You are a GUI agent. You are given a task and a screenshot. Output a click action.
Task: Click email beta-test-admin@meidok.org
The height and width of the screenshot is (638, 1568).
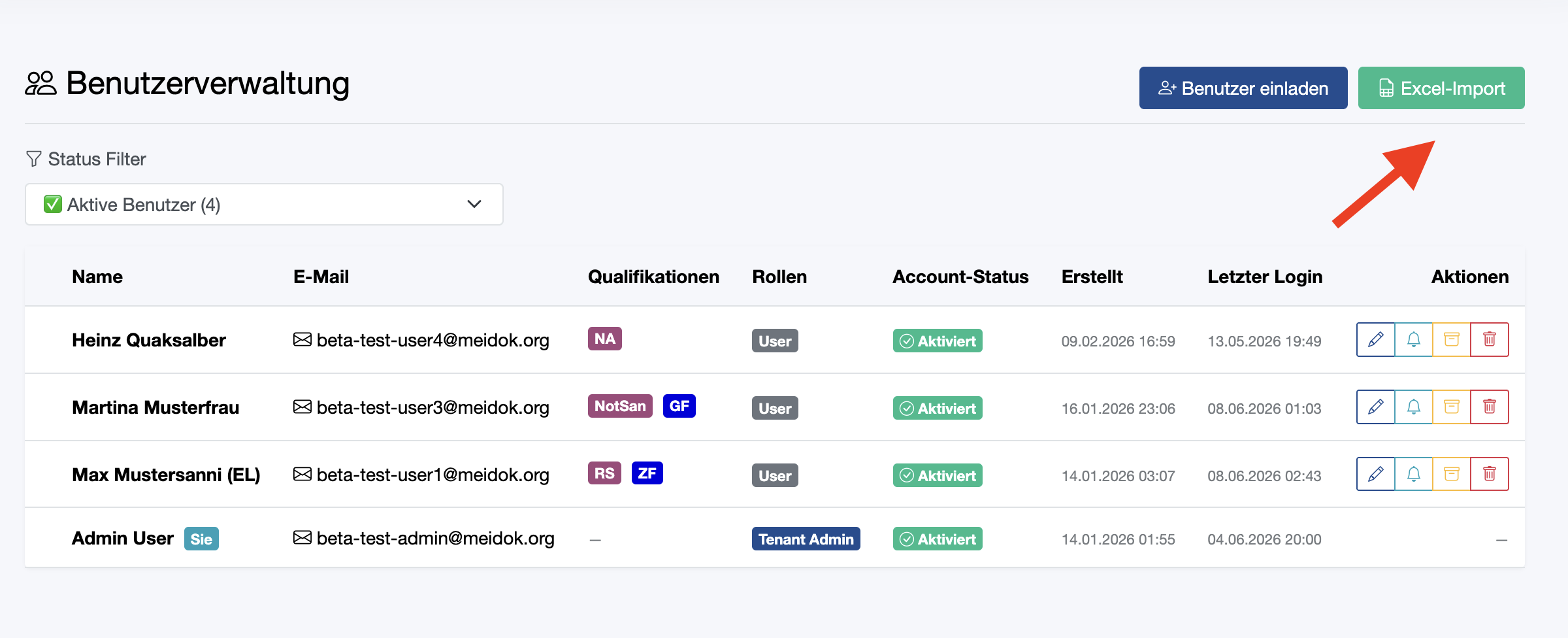436,538
